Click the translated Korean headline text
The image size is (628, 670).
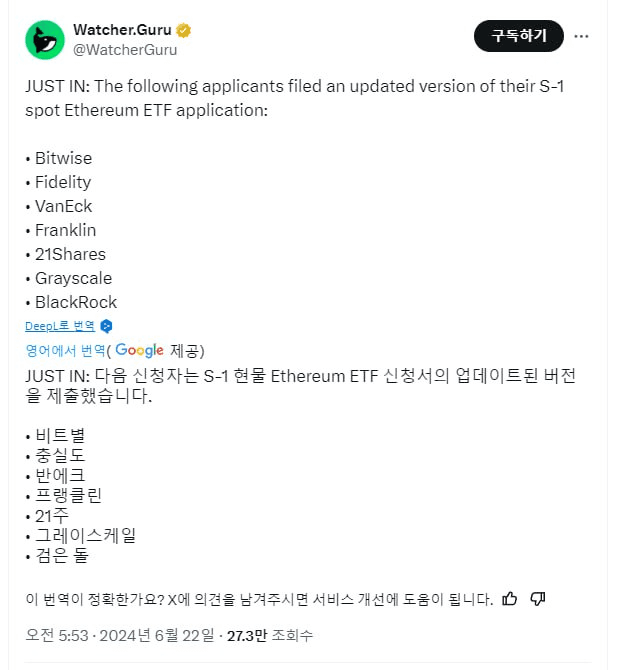pyautogui.click(x=300, y=385)
